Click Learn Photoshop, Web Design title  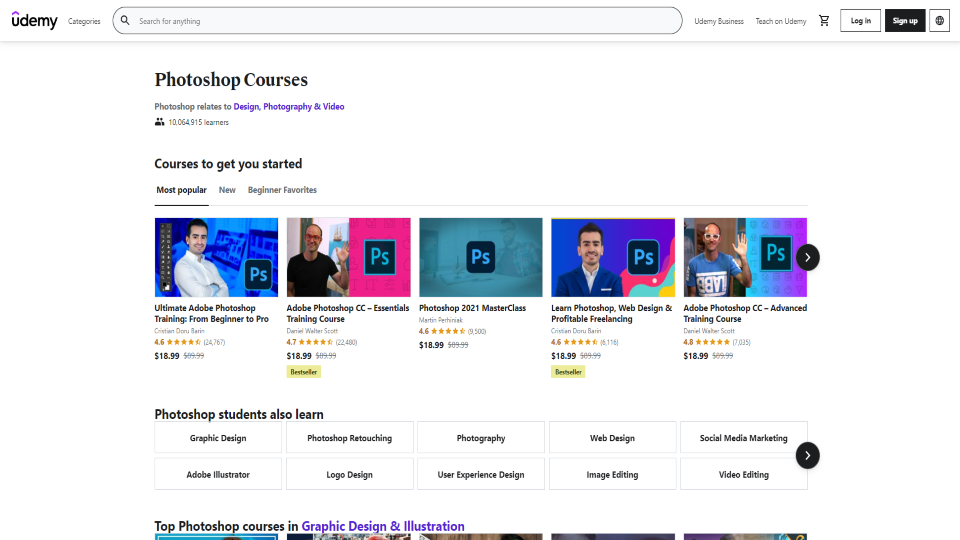[x=612, y=313]
